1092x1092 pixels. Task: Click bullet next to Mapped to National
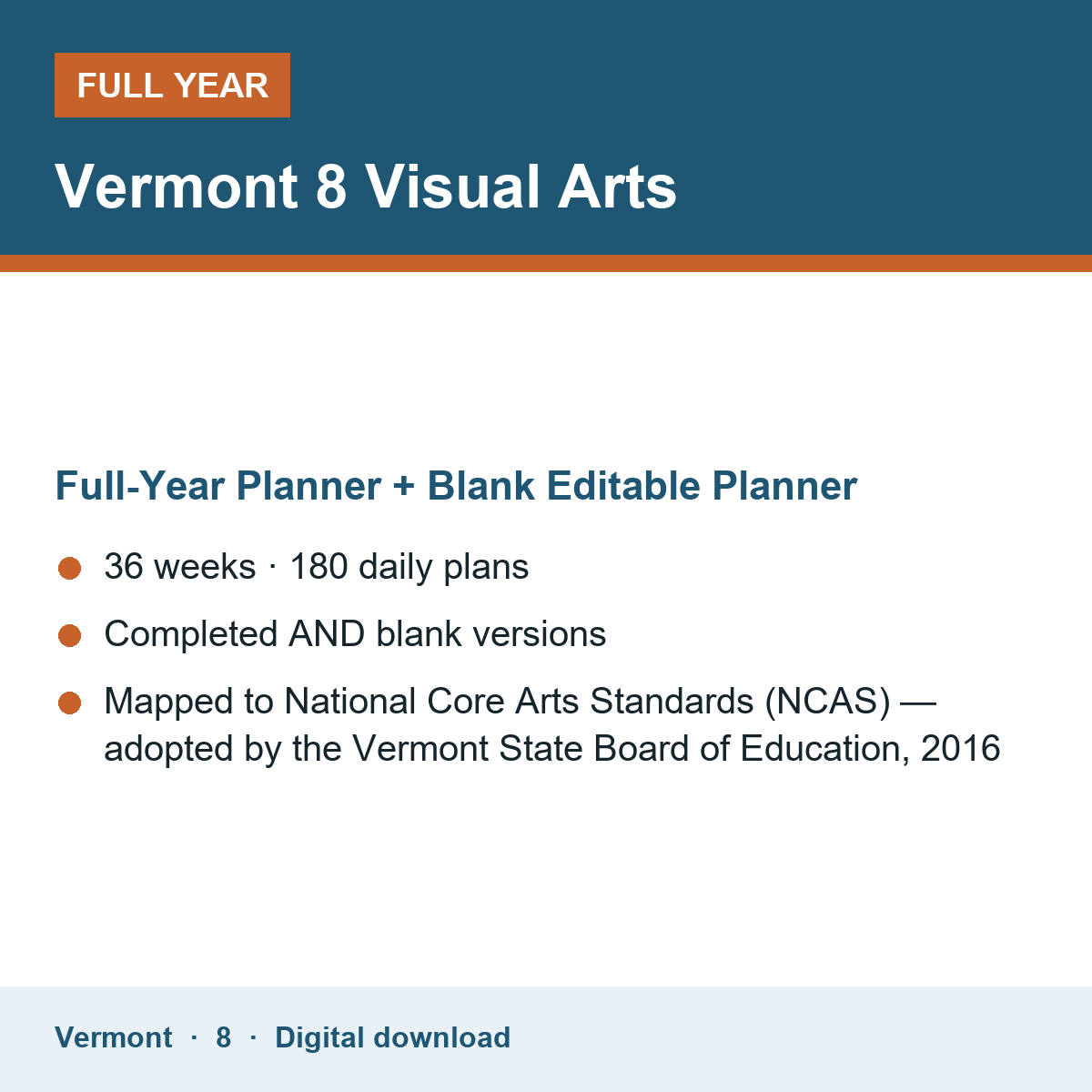click(x=70, y=703)
